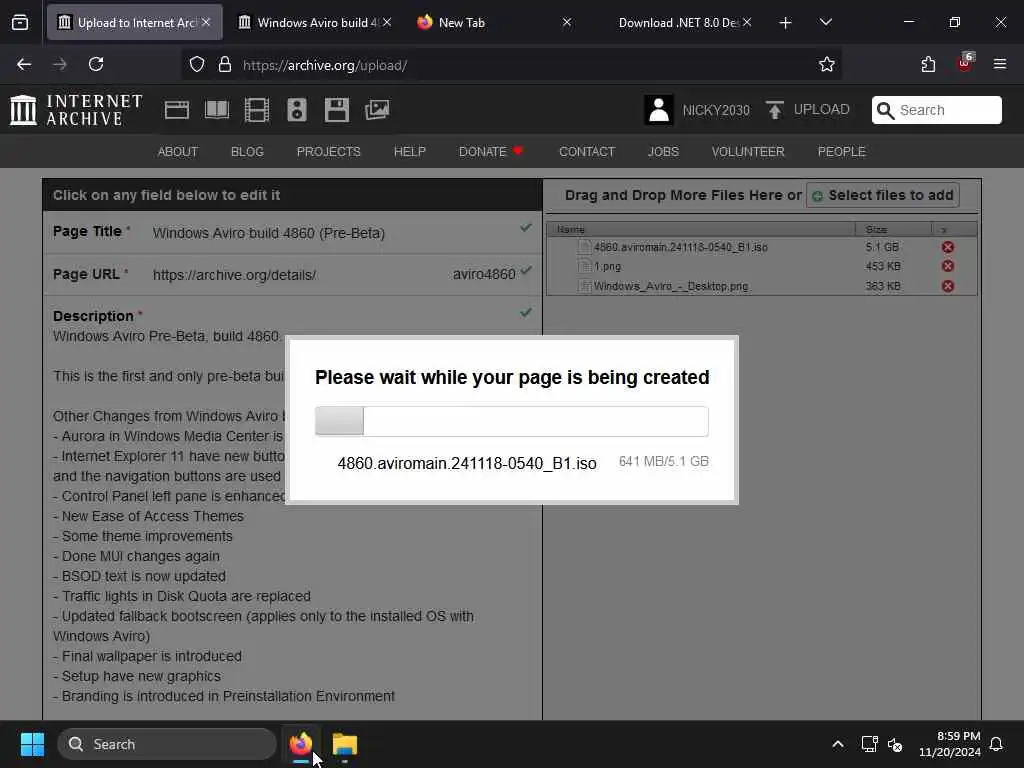Click the upload arrow icon
Screen dimensions: 1024x768
(775, 110)
